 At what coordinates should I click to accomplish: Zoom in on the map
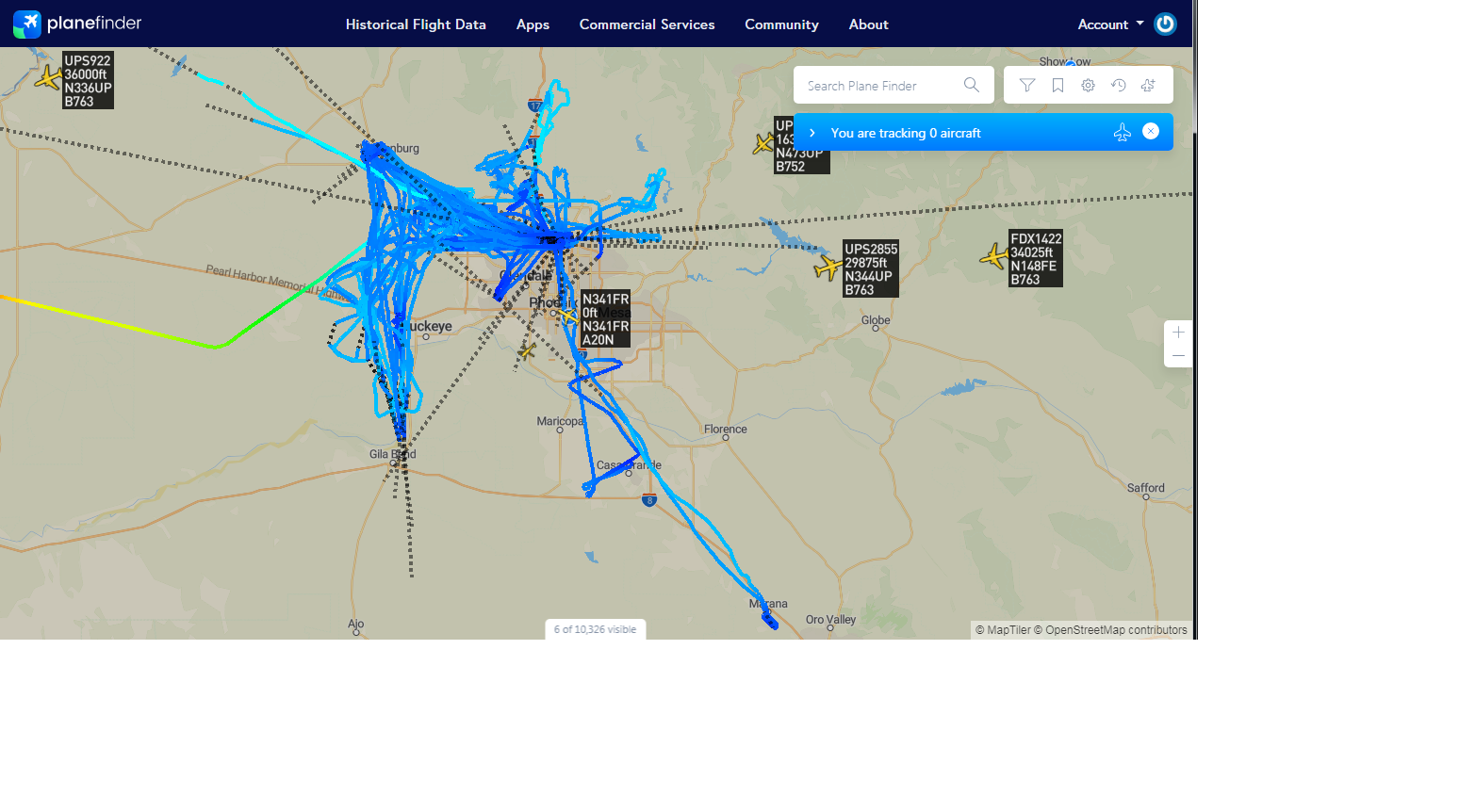point(1178,333)
